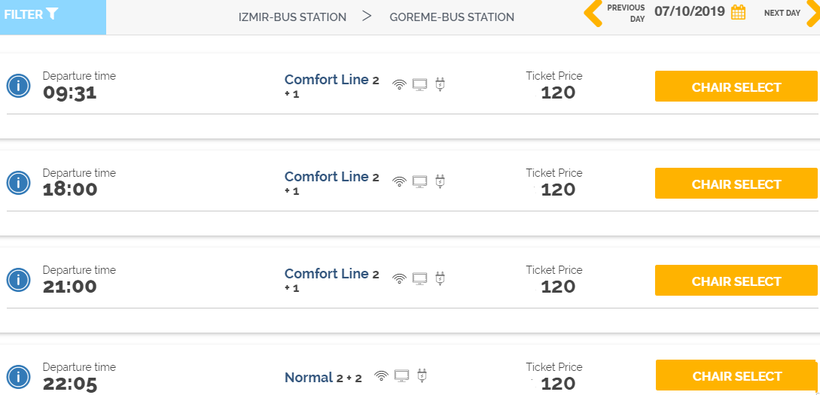Go to previous day arrow
Image resolution: width=820 pixels, height=395 pixels.
coord(594,14)
